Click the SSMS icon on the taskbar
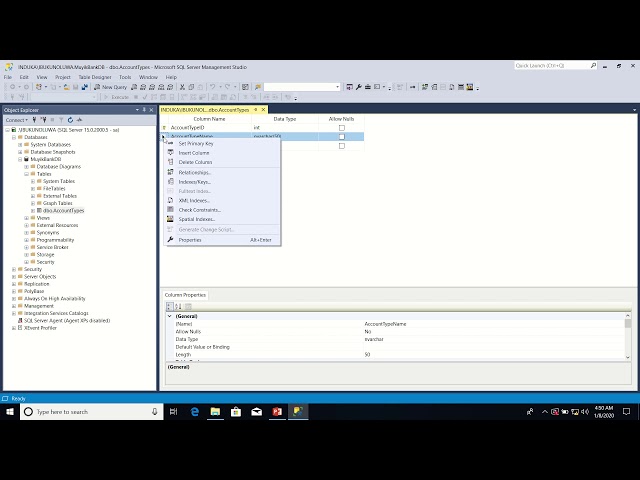The image size is (640, 480). tap(298, 412)
